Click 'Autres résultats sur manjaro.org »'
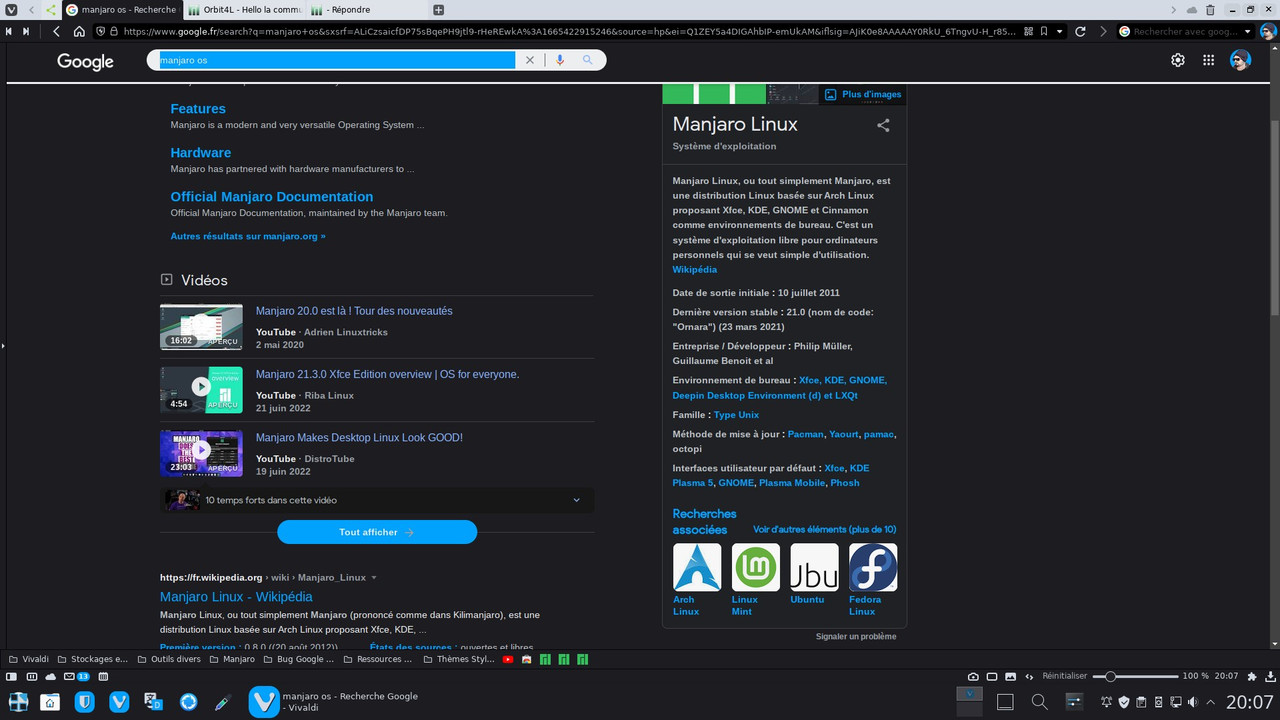 [248, 236]
